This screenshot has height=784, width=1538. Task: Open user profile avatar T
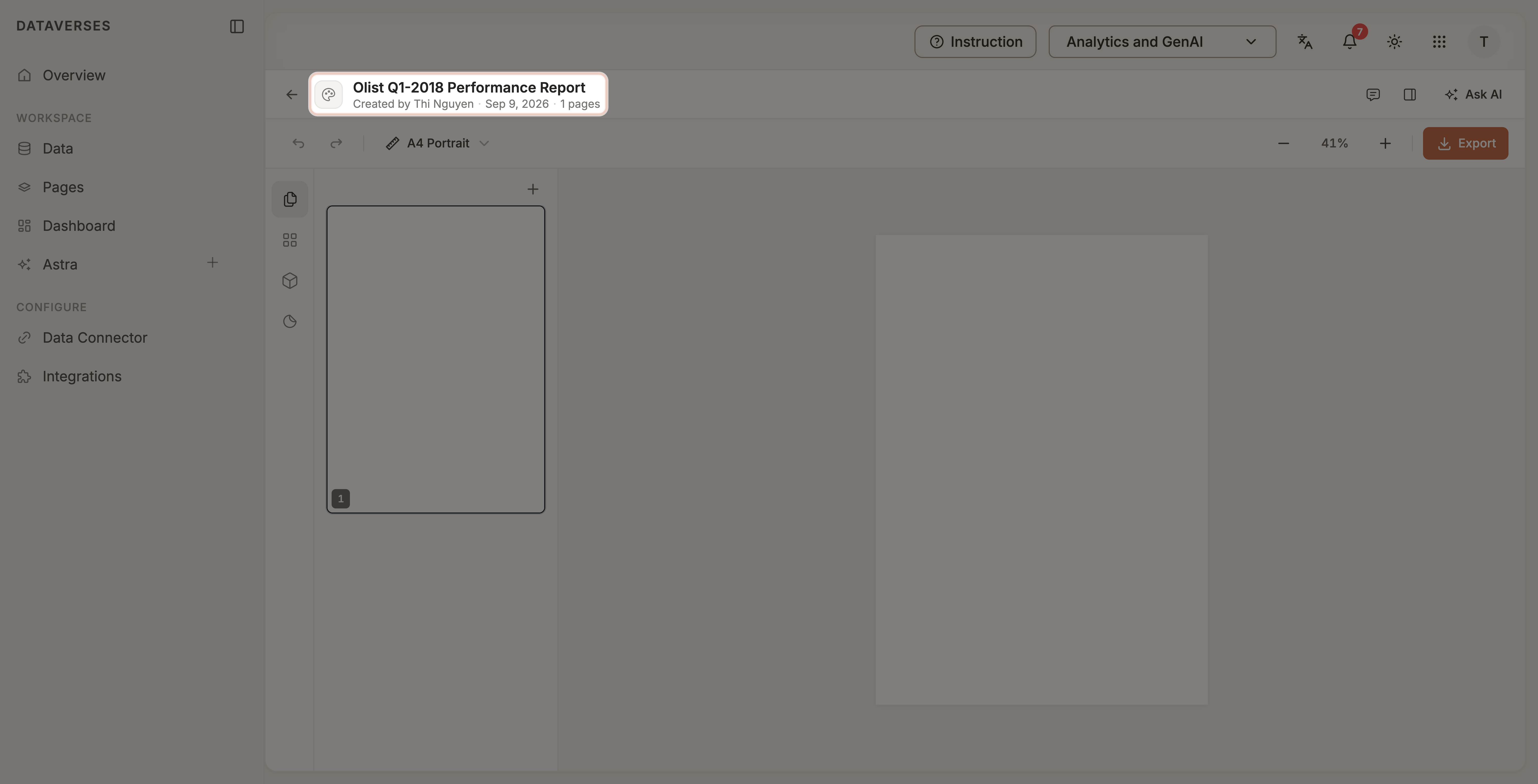coord(1484,42)
